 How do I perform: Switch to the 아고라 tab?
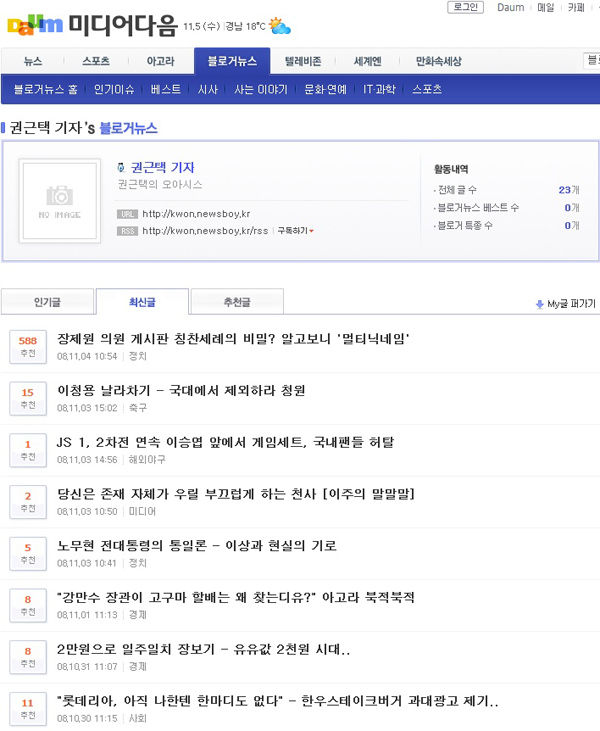coord(160,61)
